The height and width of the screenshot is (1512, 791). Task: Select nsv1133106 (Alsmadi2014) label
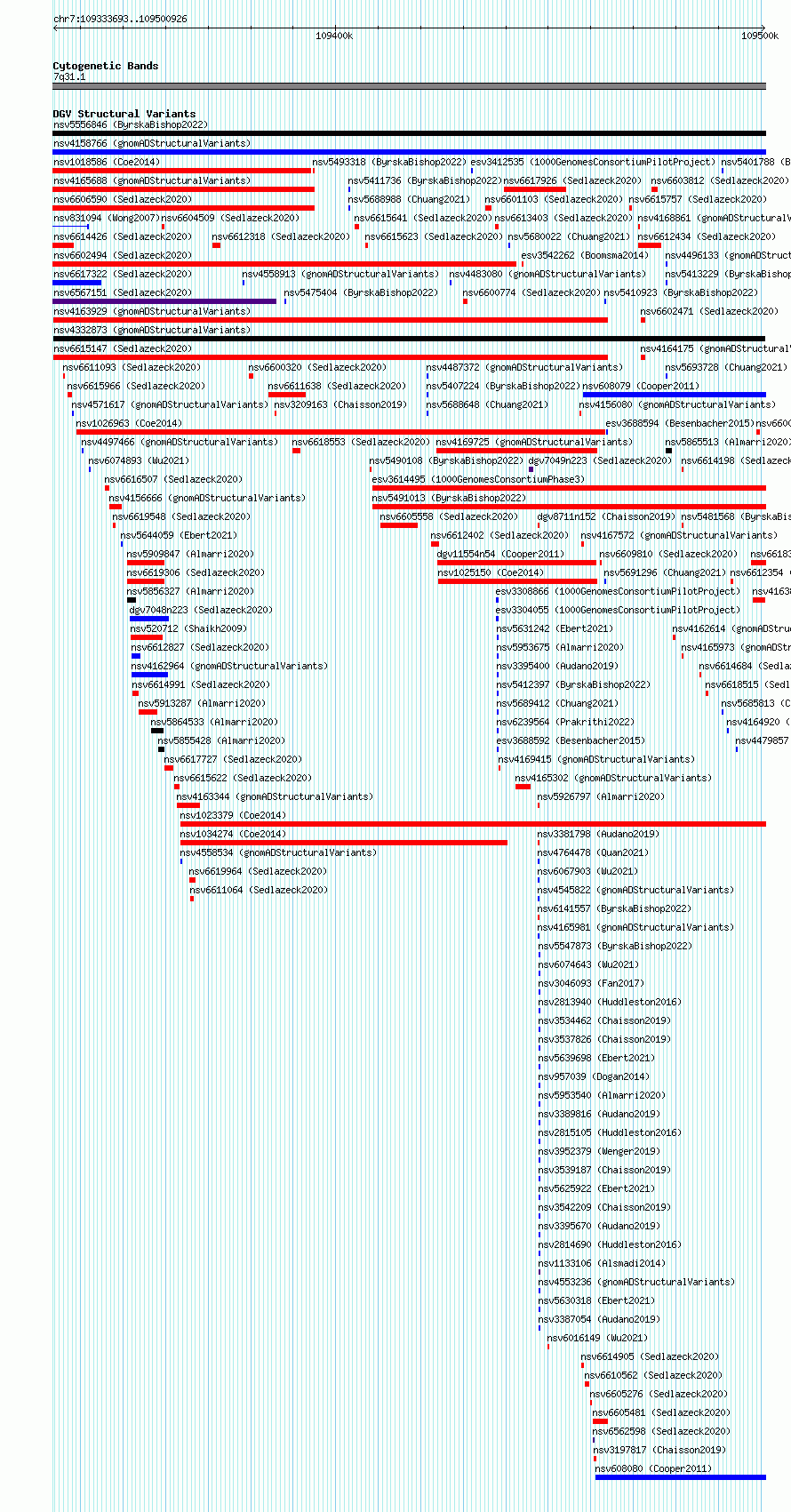coord(602,1264)
